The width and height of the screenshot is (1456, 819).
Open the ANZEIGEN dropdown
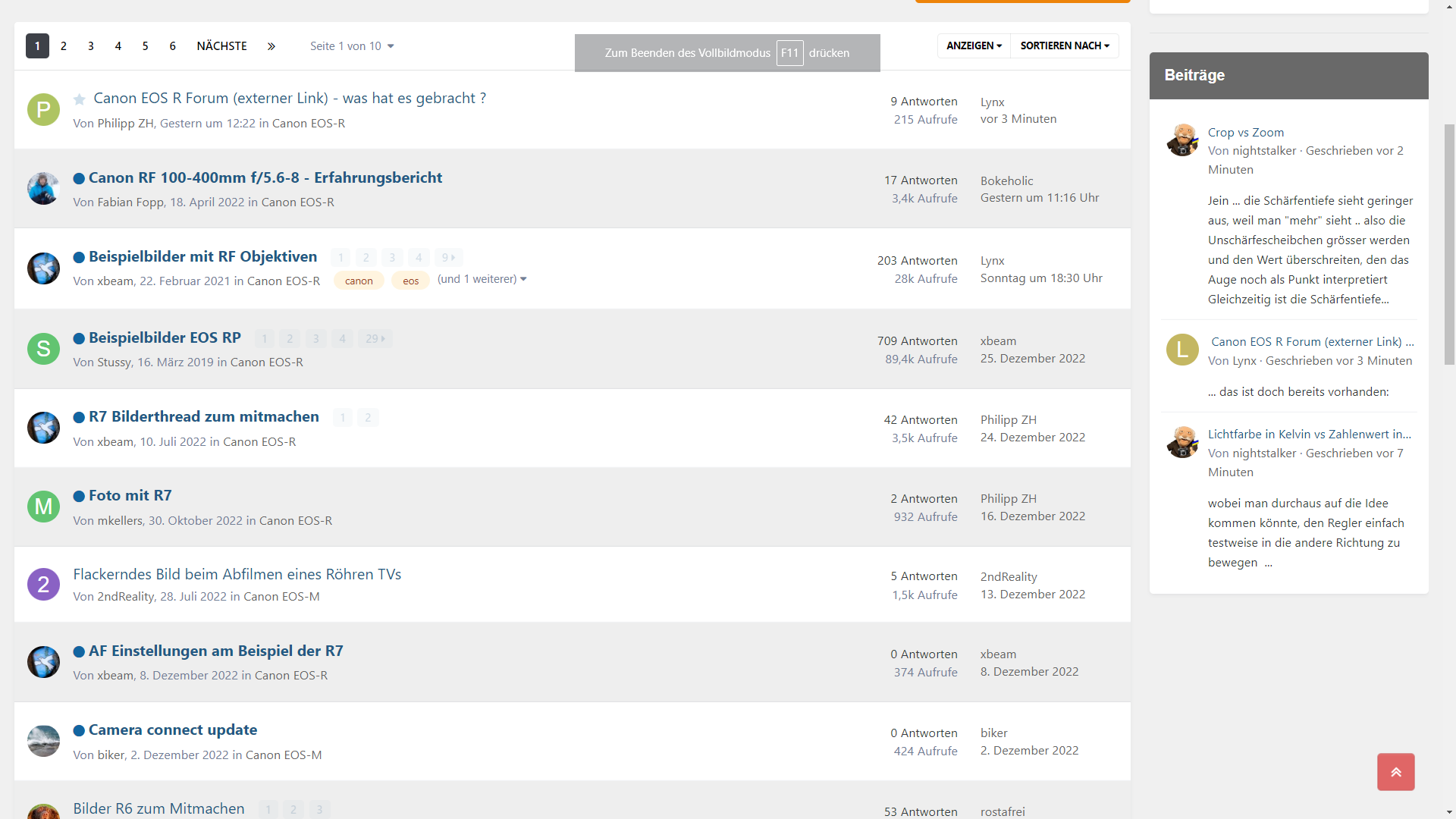click(974, 46)
